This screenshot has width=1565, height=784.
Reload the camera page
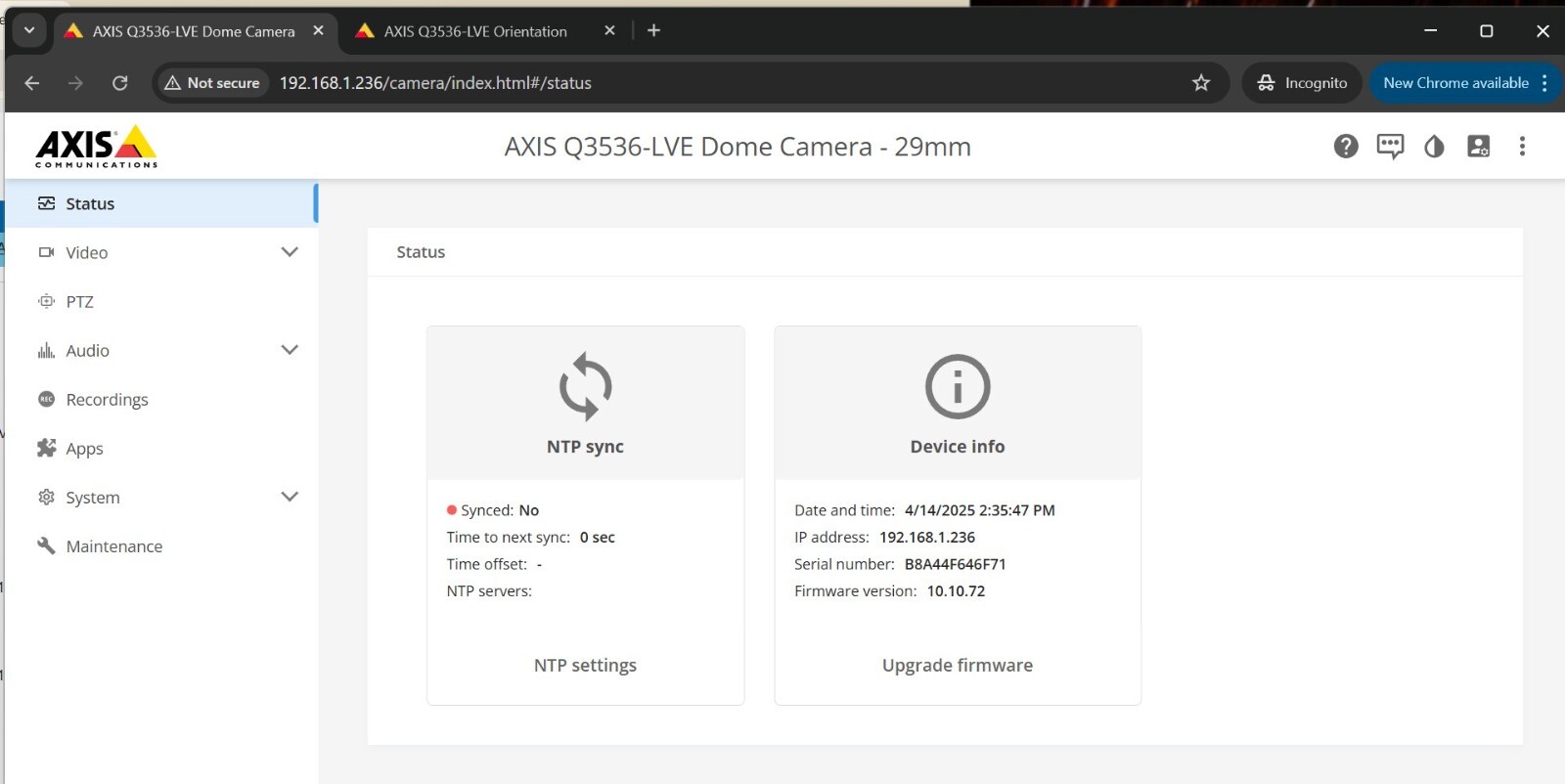coord(119,83)
